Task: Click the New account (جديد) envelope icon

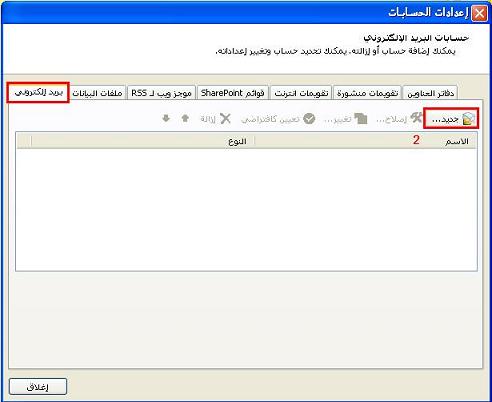Action: 468,119
